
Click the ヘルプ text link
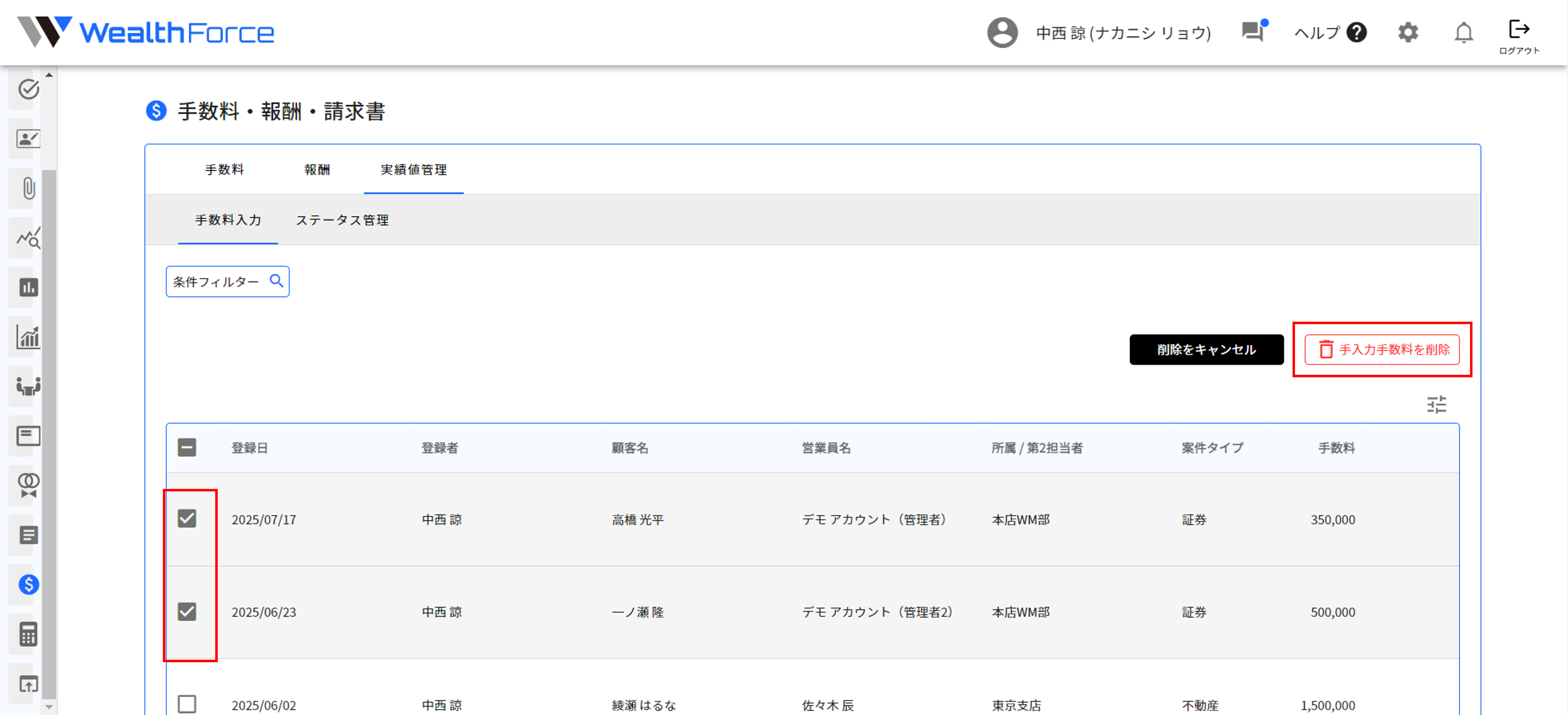pos(1317,32)
